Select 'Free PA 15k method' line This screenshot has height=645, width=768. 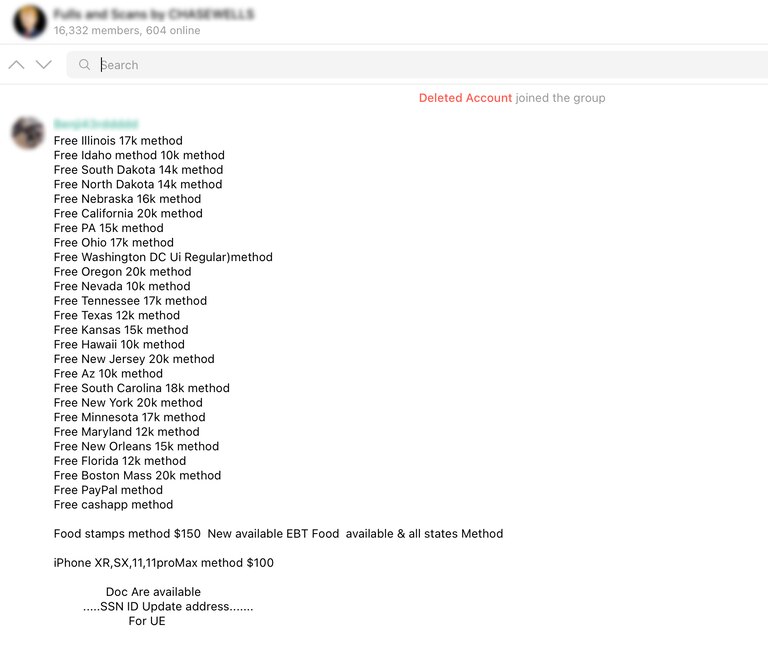pyautogui.click(x=108, y=228)
